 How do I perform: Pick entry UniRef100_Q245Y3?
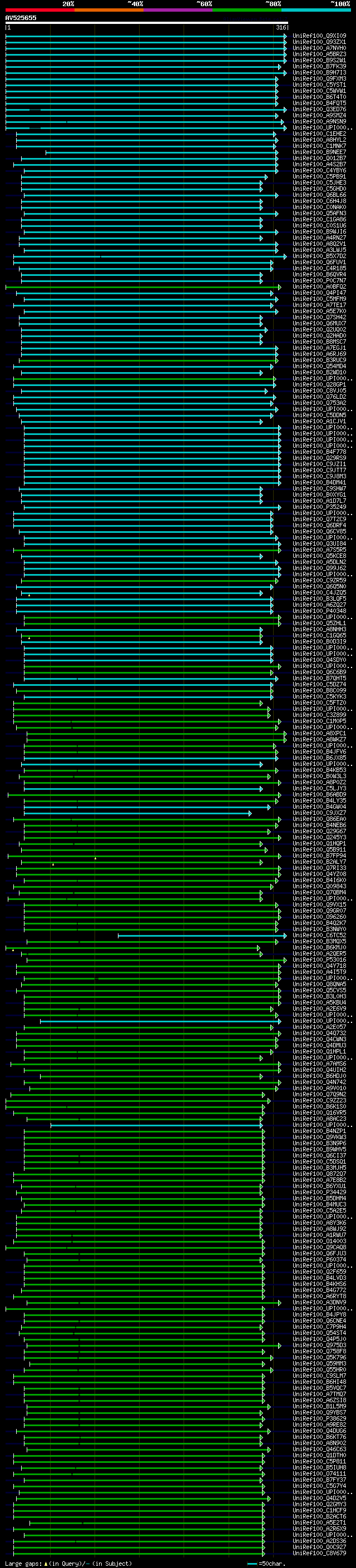pyautogui.click(x=319, y=838)
